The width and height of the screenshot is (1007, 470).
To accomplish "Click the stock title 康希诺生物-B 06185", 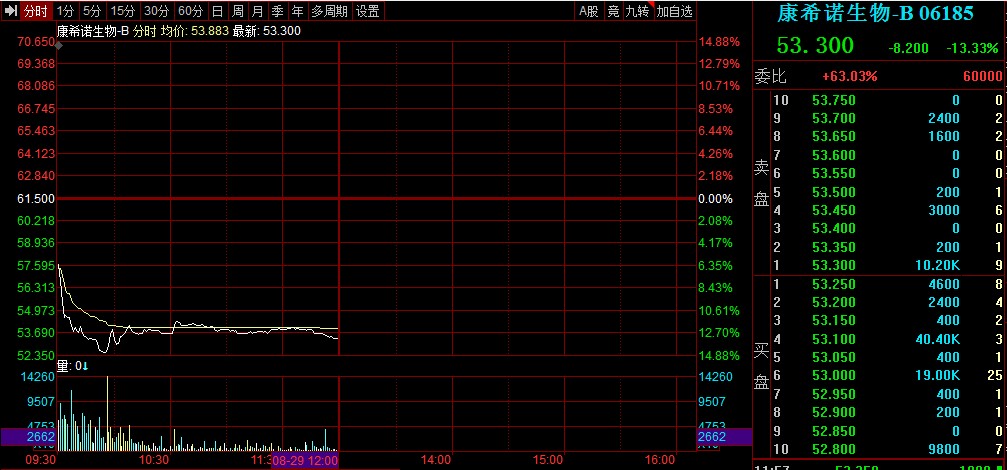I will 875,13.
